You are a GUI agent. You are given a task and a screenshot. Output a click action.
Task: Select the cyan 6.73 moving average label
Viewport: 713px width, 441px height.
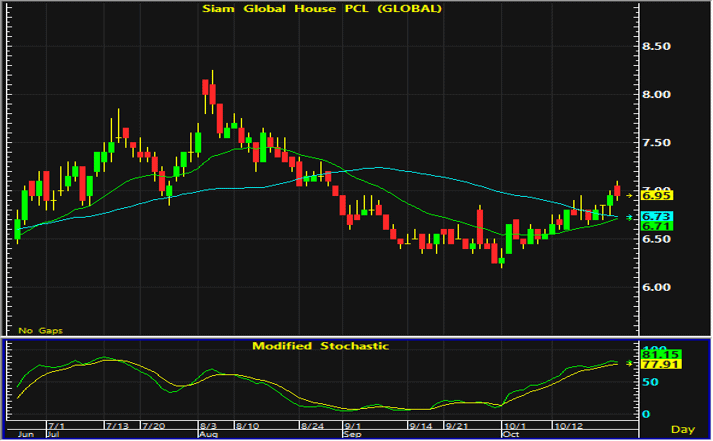pyautogui.click(x=657, y=216)
